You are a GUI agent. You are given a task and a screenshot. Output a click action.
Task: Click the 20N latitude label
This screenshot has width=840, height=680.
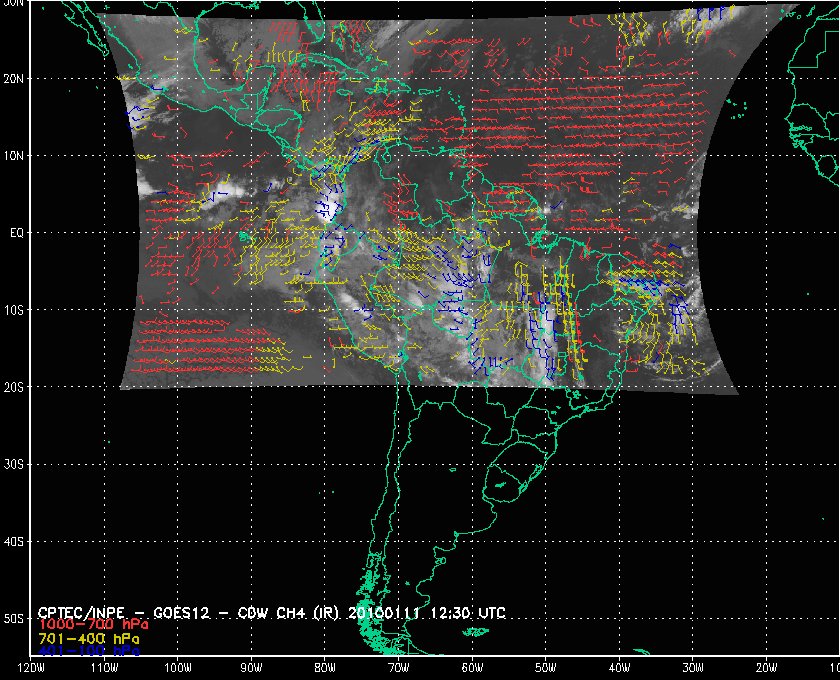click(x=14, y=79)
